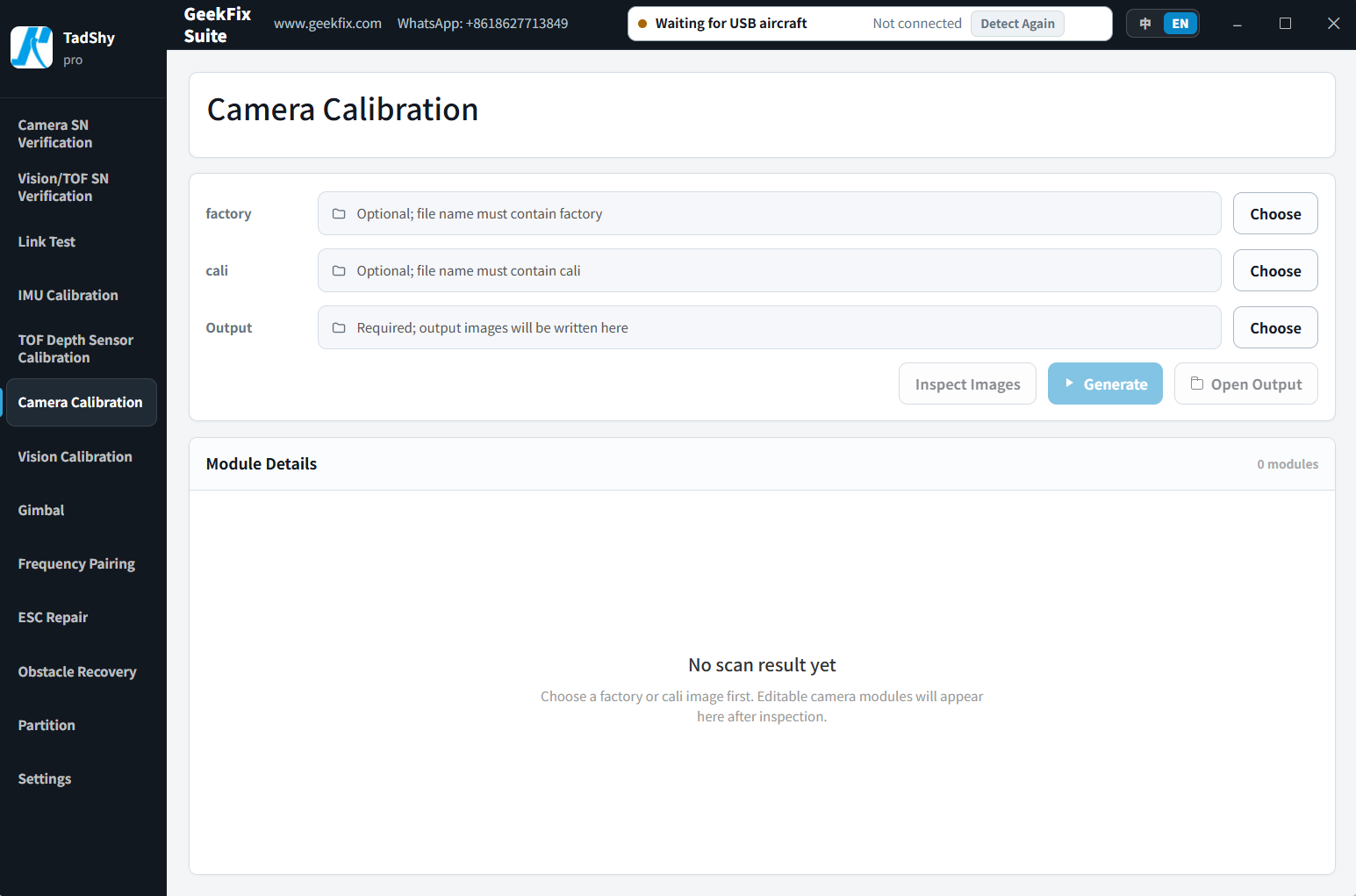Open Frequency Pairing page
Viewport: 1356px width, 896px height.
pos(83,563)
